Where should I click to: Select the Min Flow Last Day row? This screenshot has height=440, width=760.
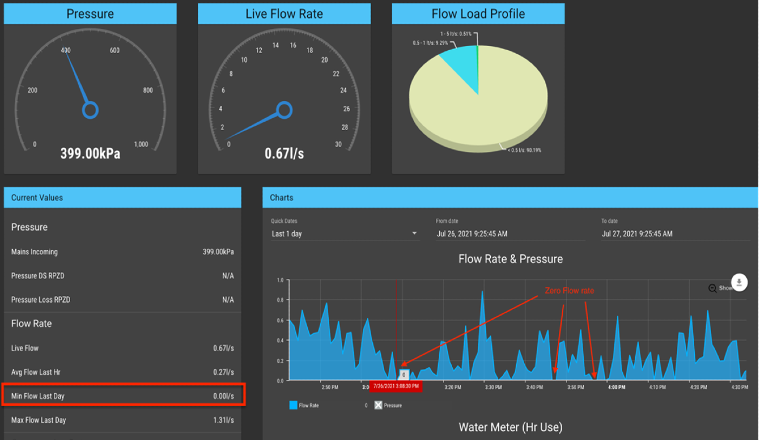click(122, 396)
